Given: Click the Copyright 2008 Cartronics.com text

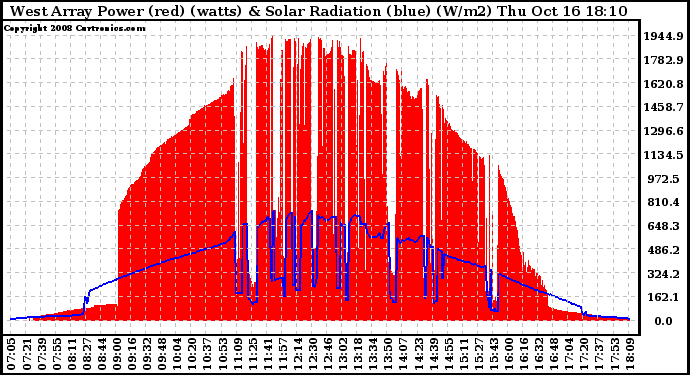Looking at the screenshot, I should point(75,28).
